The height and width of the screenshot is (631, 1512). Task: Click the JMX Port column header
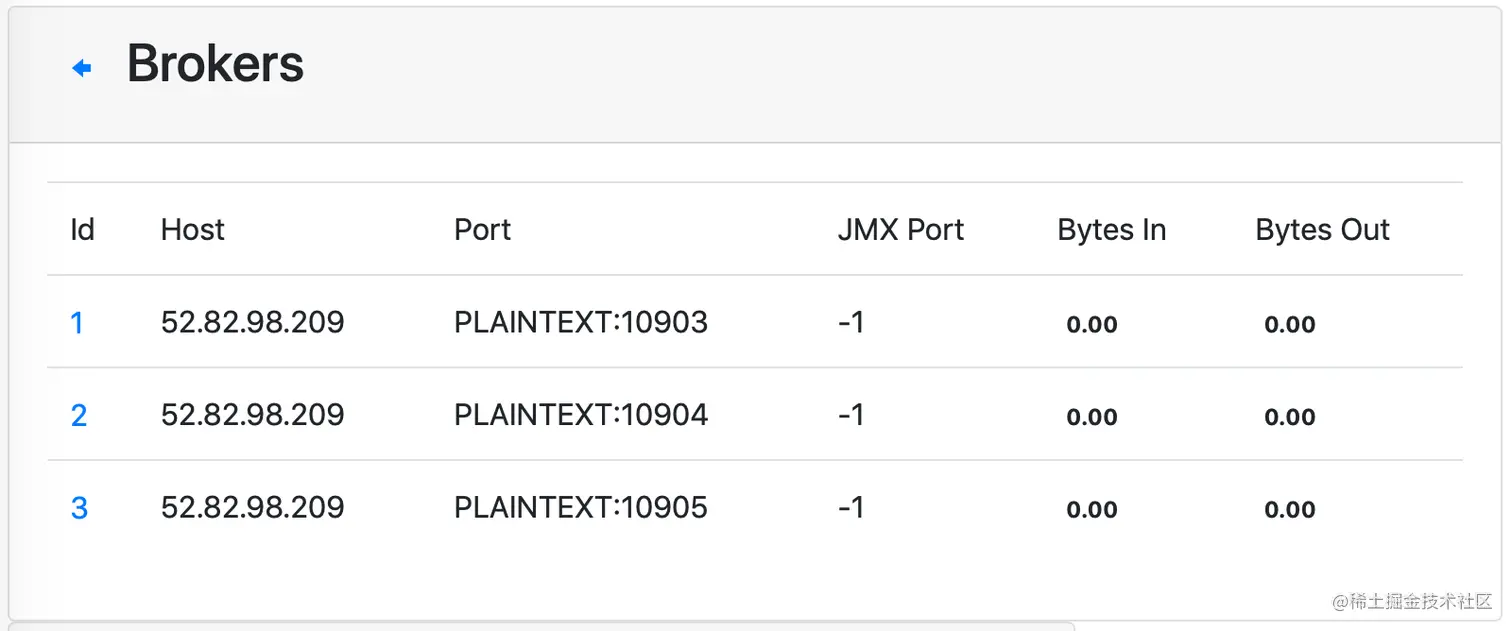900,230
